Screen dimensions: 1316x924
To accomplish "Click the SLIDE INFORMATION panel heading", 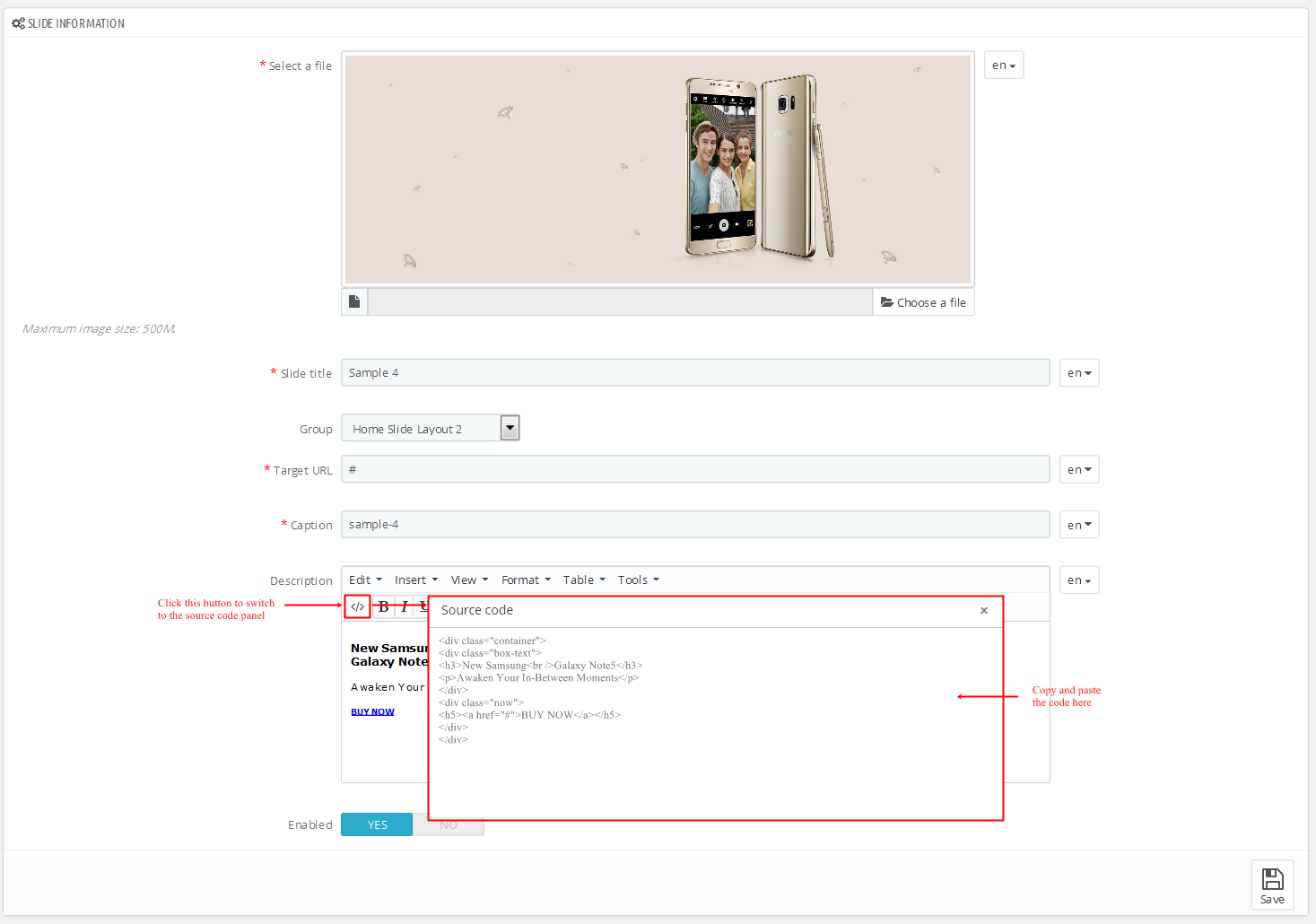I will 68,23.
